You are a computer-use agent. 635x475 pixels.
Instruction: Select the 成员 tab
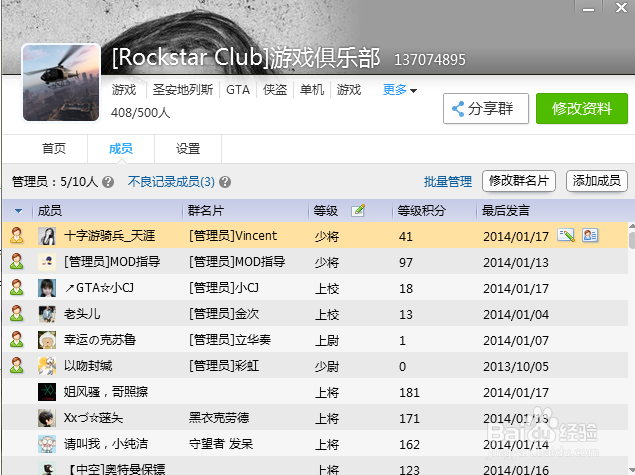121,149
